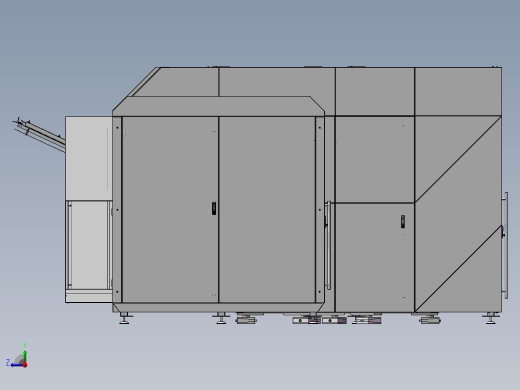Select the top right upper enclosure panel
Screen dimensions: 520x390
pos(458,91)
